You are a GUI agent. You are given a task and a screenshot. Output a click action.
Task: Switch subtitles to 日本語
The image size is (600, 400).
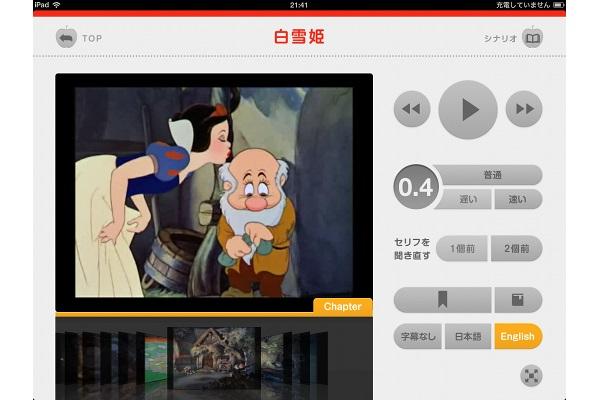point(467,337)
